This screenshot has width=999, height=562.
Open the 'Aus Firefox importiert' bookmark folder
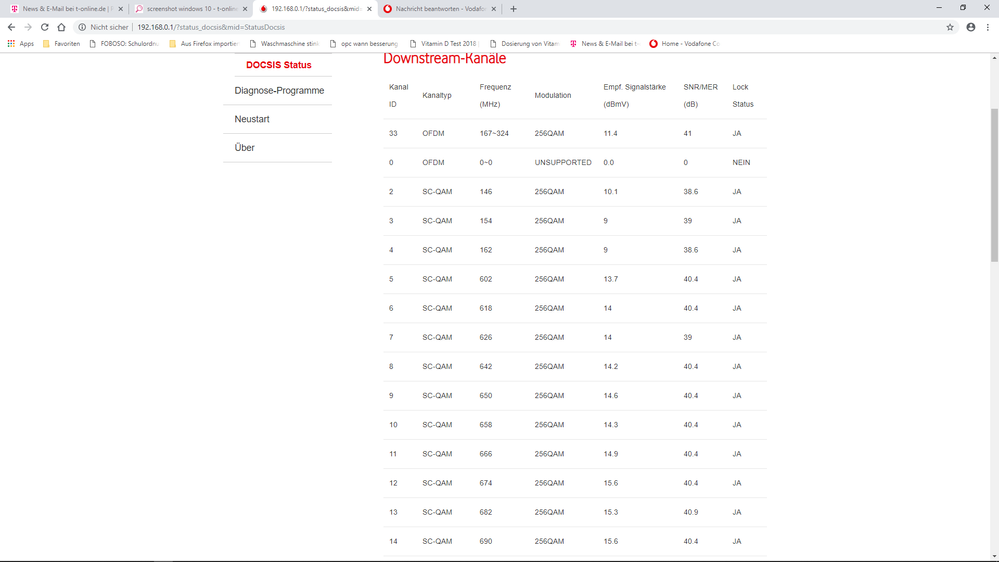click(203, 44)
